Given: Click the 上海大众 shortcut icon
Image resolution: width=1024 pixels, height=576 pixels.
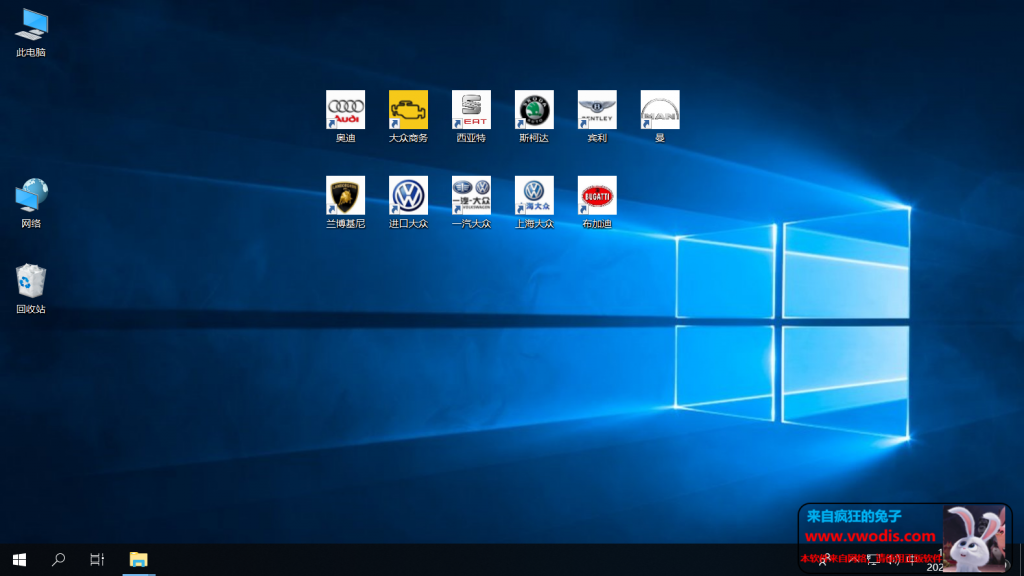Looking at the screenshot, I should point(534,196).
